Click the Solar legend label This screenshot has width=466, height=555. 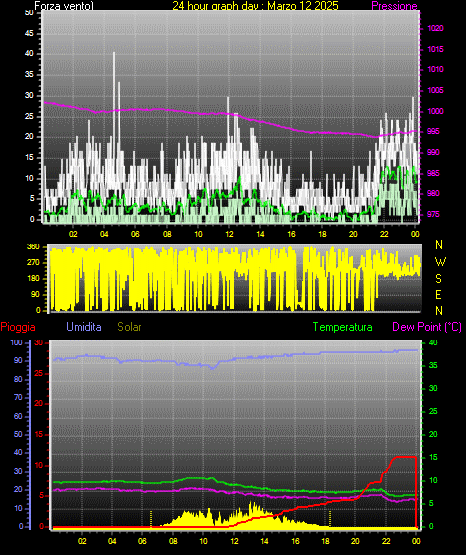click(x=129, y=327)
